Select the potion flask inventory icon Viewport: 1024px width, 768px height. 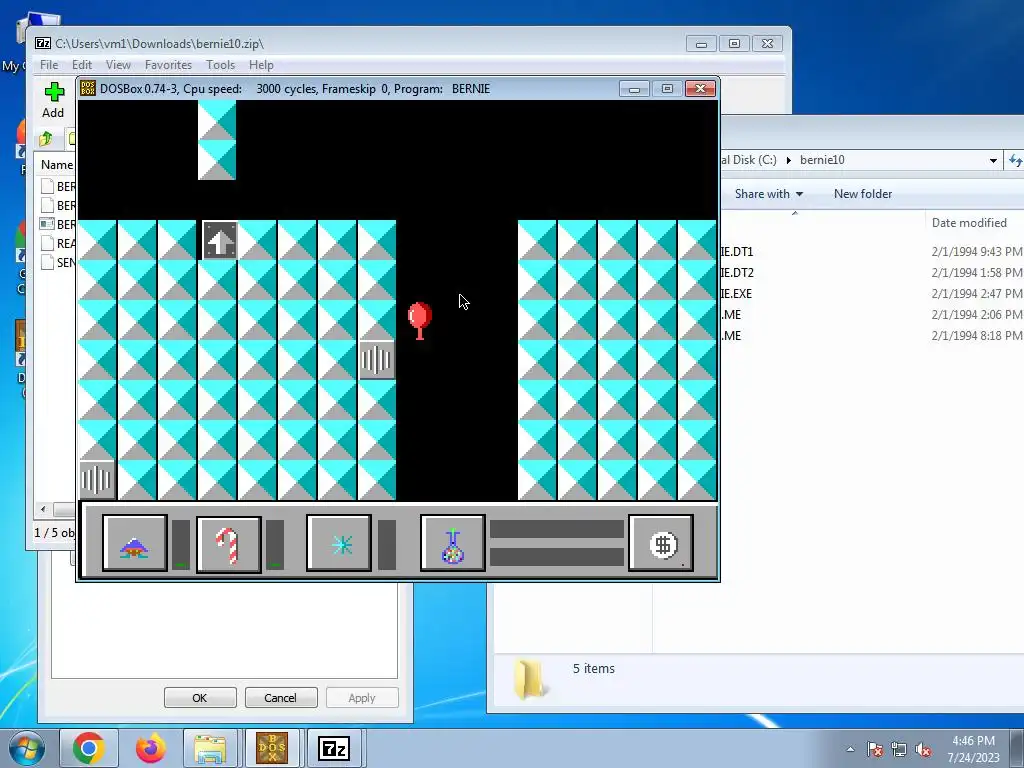(453, 543)
